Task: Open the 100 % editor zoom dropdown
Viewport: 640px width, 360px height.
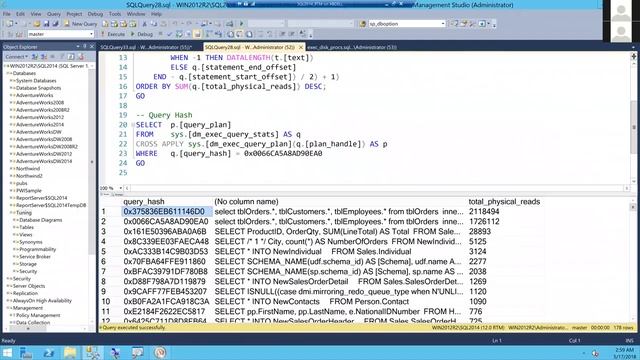Action: pos(120,188)
